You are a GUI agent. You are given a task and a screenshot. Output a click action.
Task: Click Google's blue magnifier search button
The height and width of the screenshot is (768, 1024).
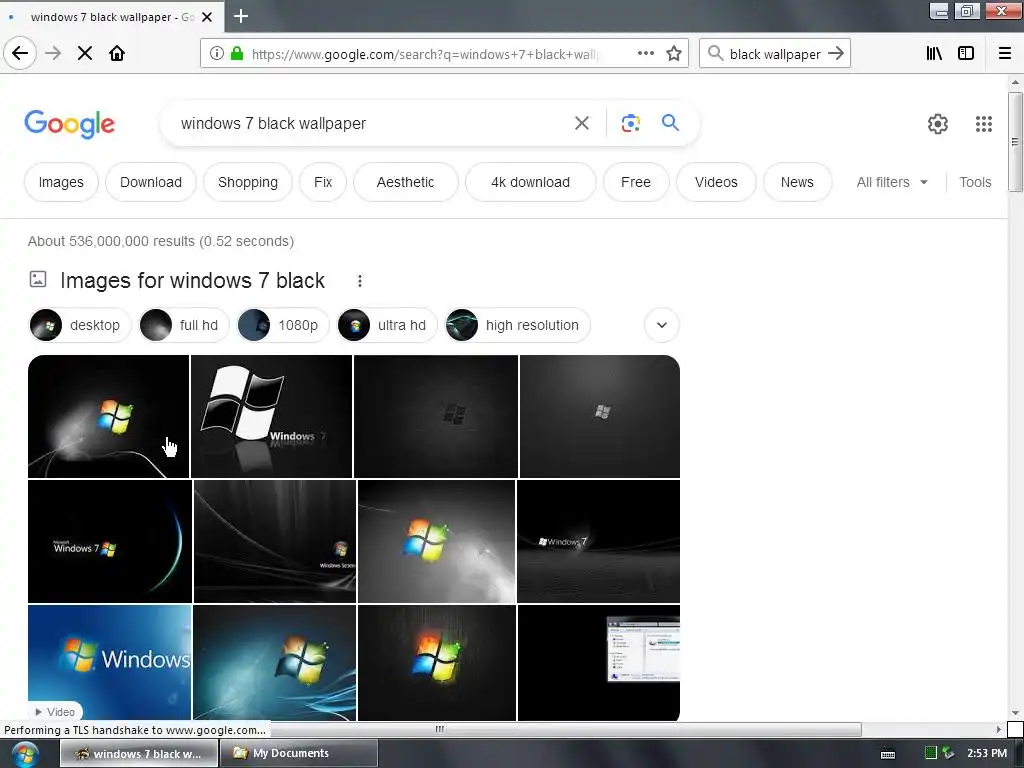coord(670,122)
